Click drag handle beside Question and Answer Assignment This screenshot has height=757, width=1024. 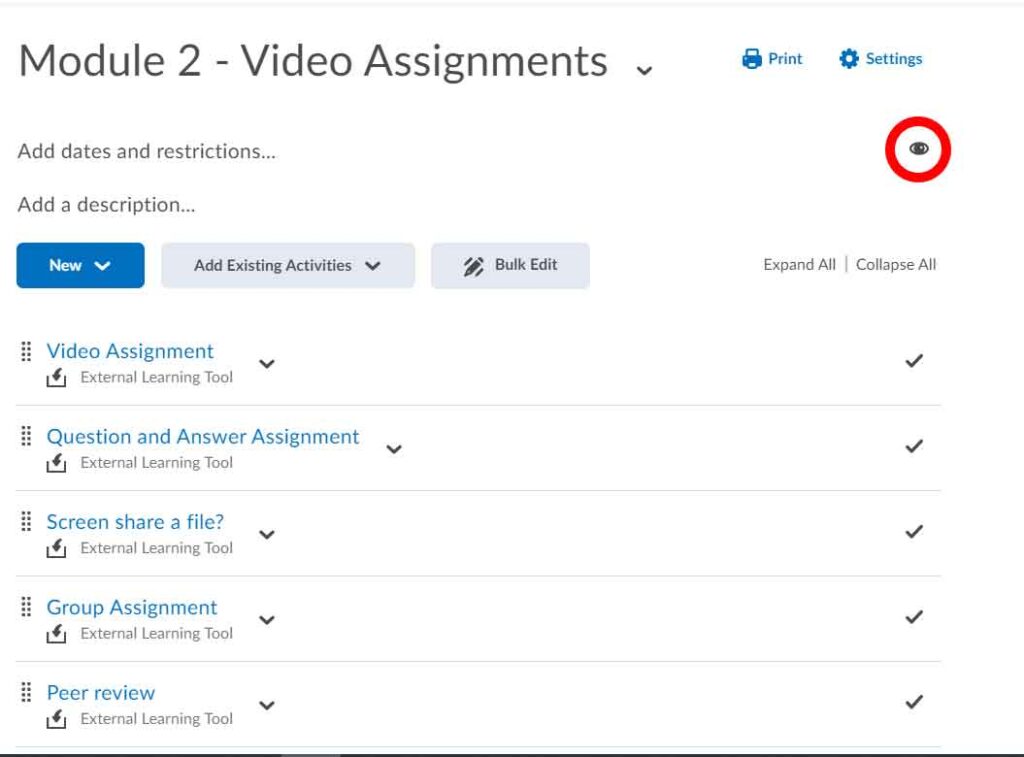click(x=26, y=436)
